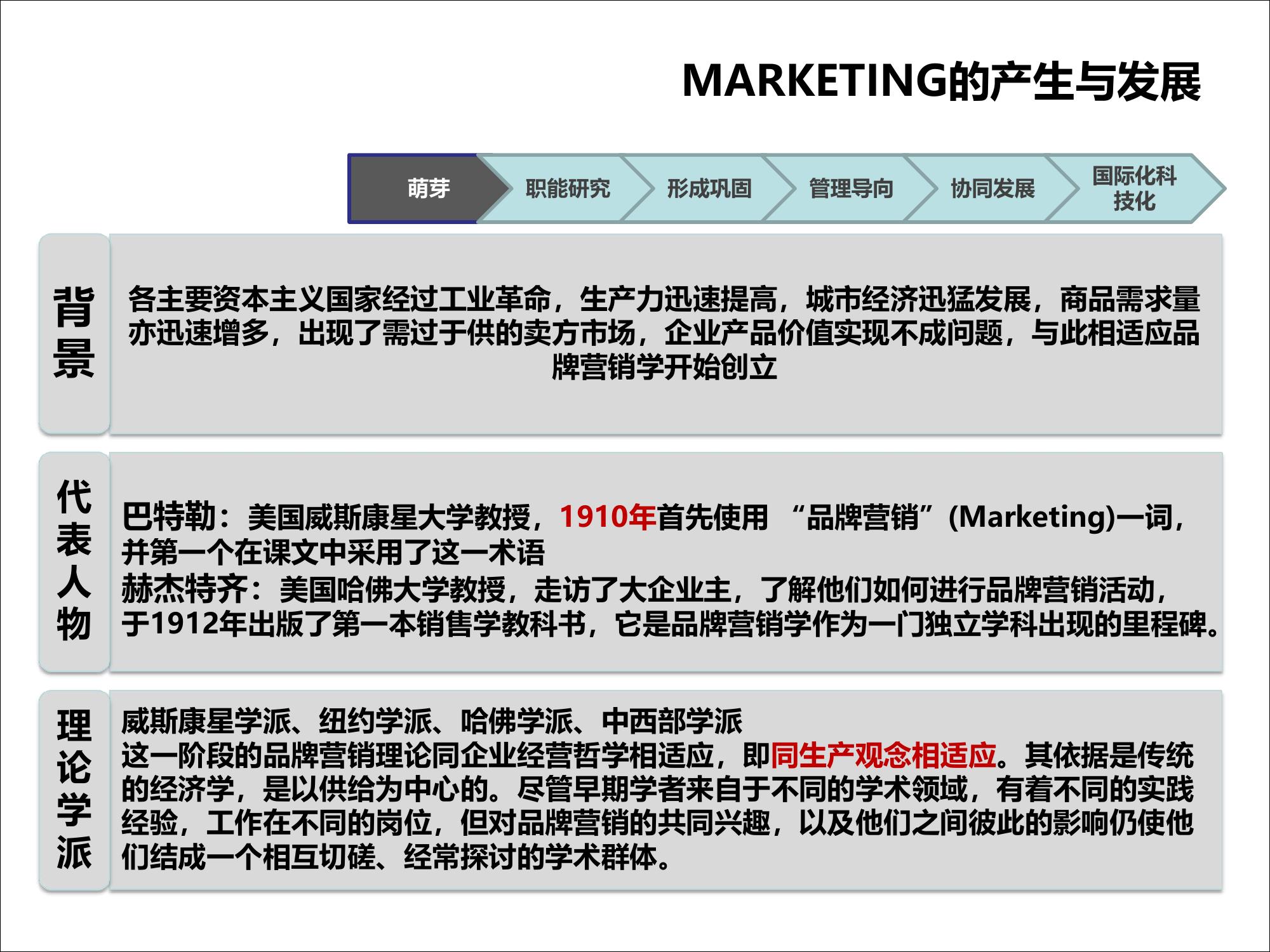Click the line 牌营销学开始创立

click(664, 367)
